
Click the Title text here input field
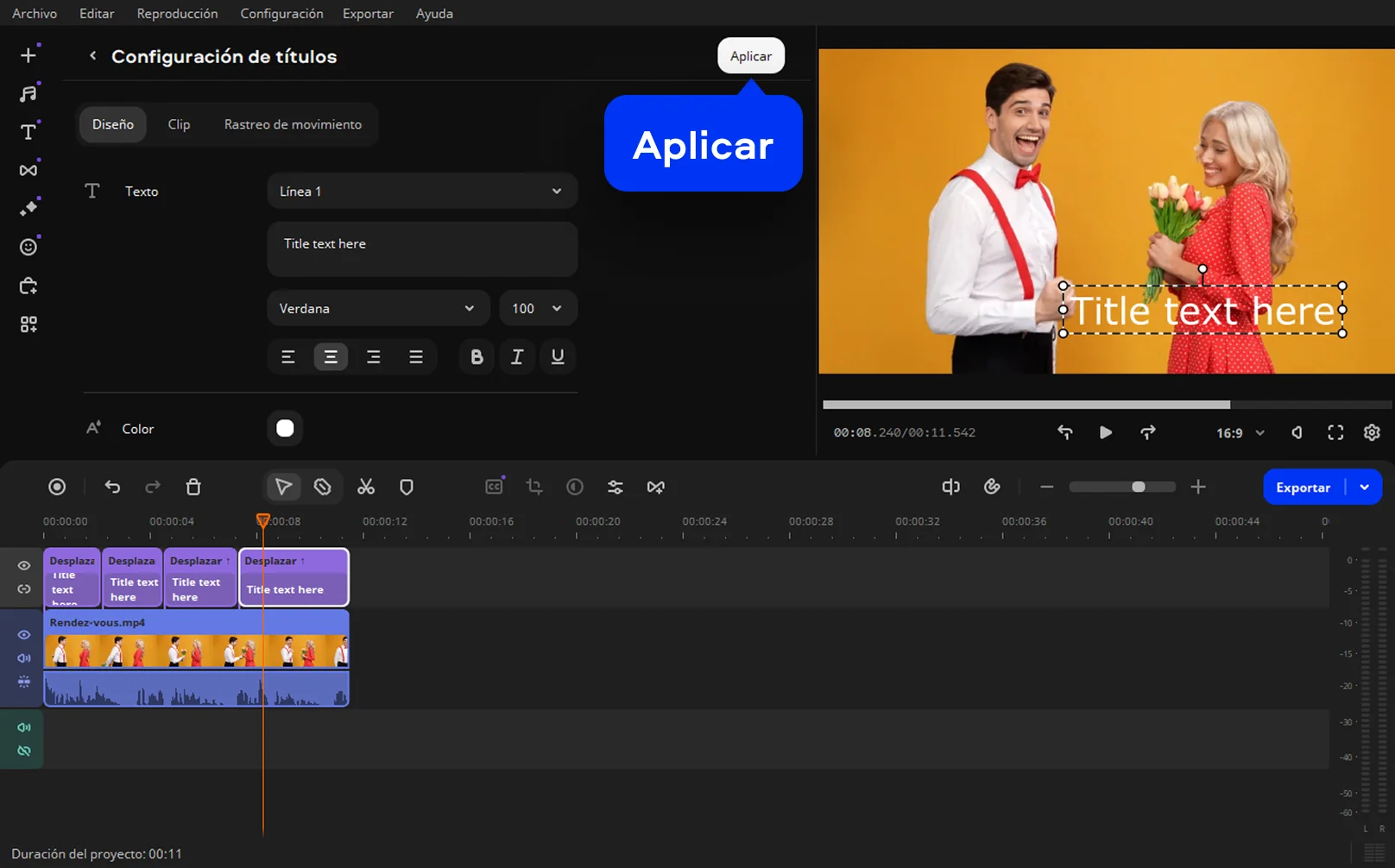click(x=421, y=248)
